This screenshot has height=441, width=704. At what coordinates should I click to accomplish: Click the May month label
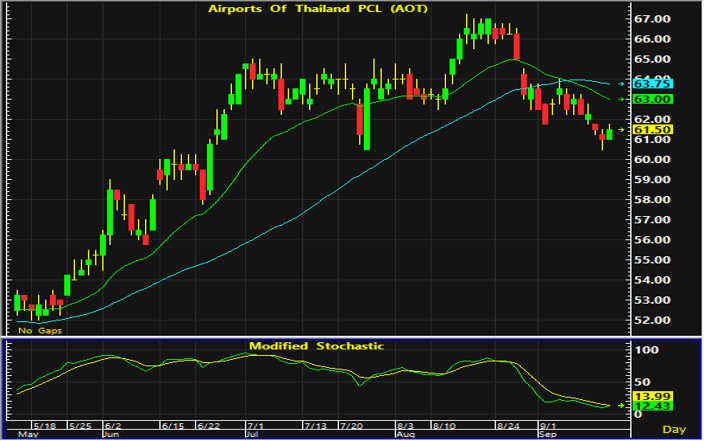(x=28, y=435)
